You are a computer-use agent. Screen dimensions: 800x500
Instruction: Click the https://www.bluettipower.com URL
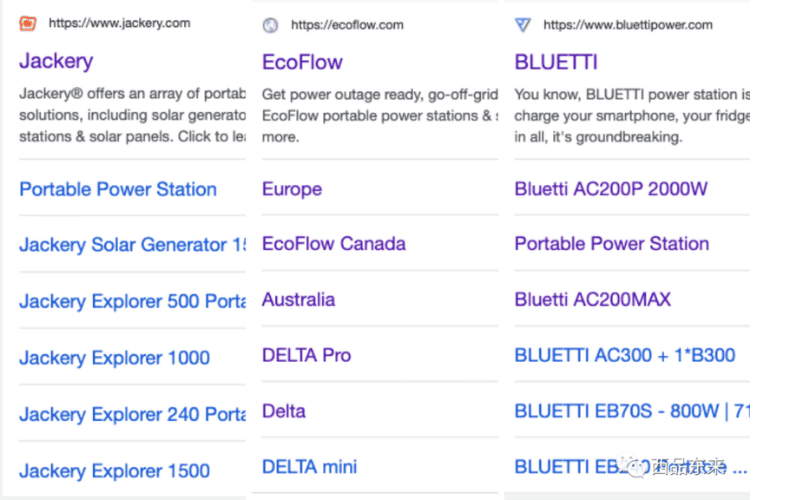coord(628,25)
